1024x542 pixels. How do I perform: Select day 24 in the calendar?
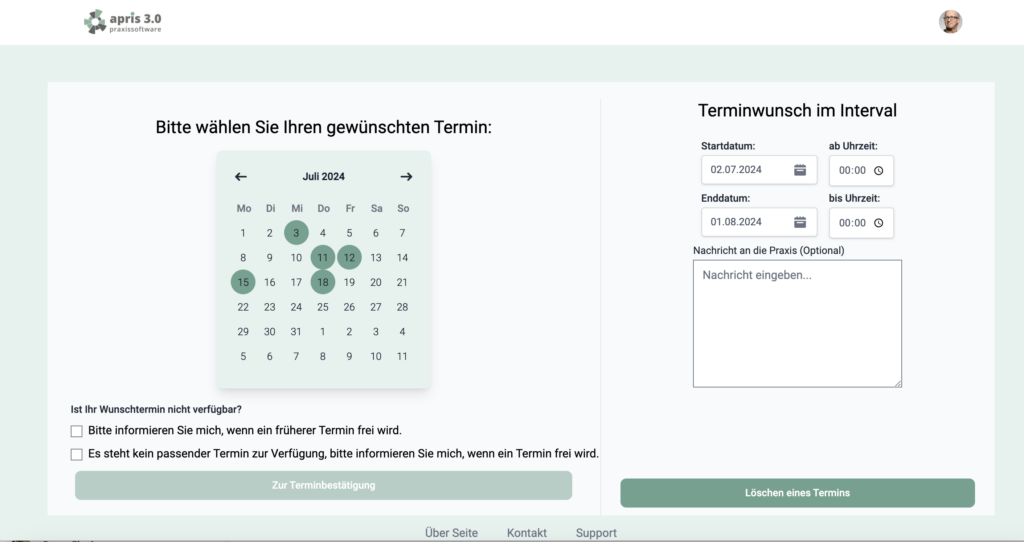coord(296,307)
